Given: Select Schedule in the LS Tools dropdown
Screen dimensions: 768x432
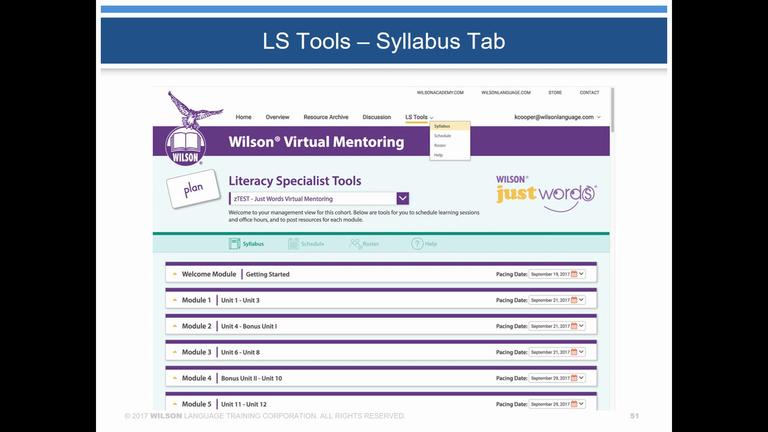Looking at the screenshot, I should 450,136.
